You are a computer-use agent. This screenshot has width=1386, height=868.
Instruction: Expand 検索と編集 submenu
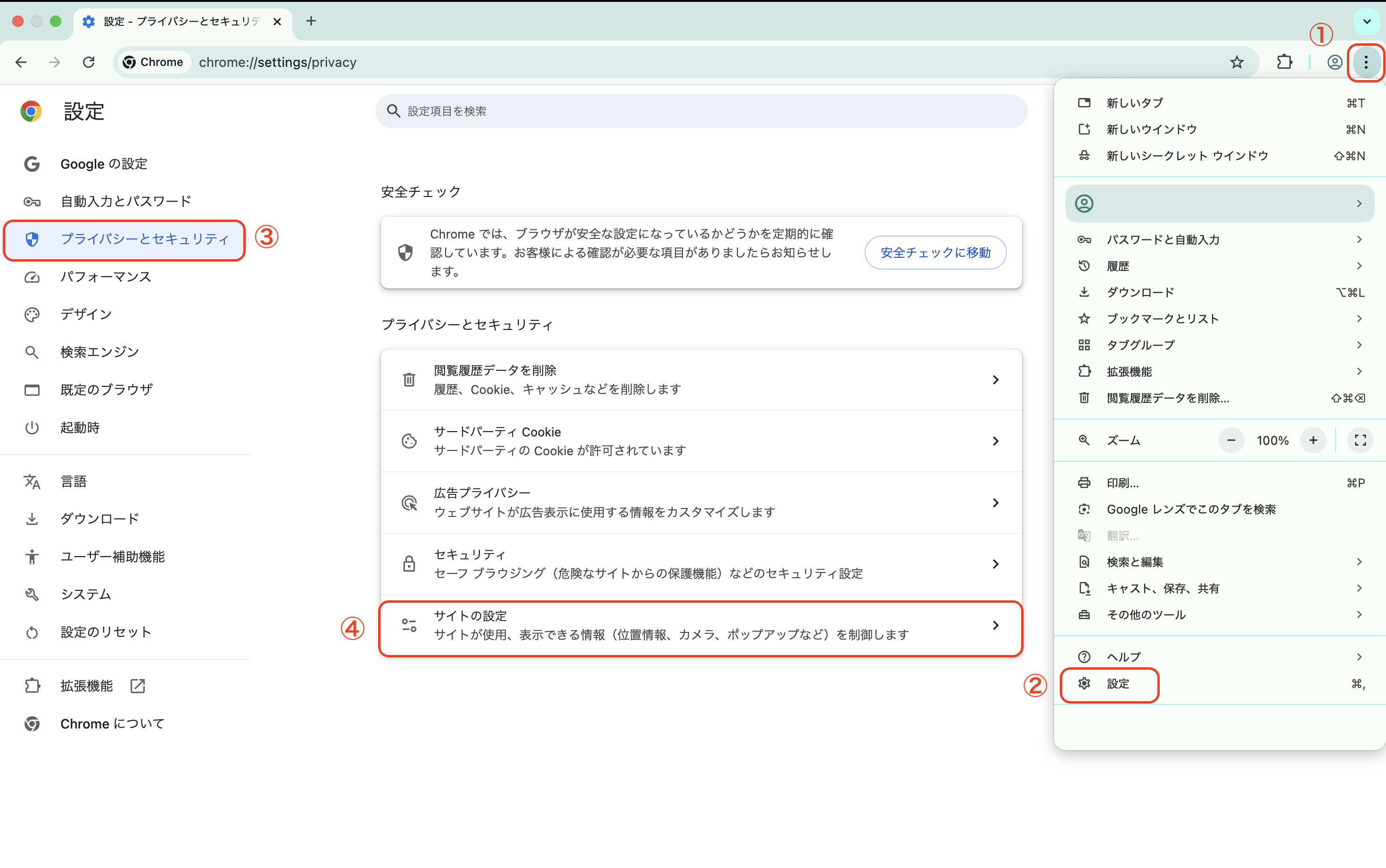[1220, 562]
